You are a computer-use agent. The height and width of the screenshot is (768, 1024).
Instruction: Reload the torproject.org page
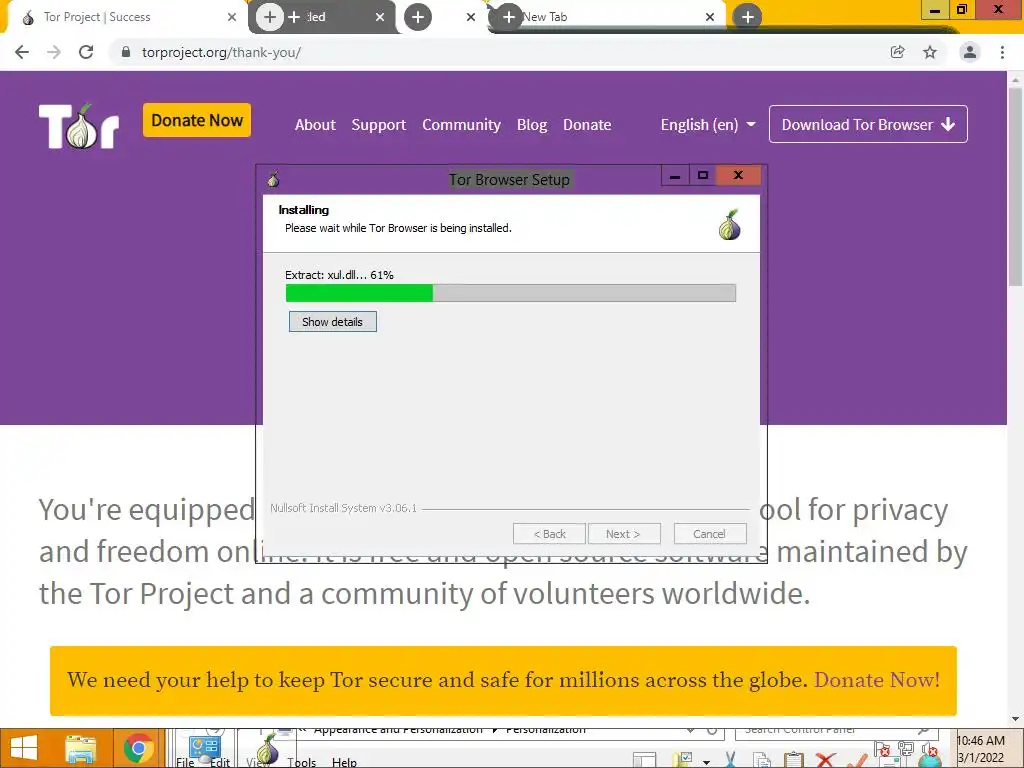[86, 52]
